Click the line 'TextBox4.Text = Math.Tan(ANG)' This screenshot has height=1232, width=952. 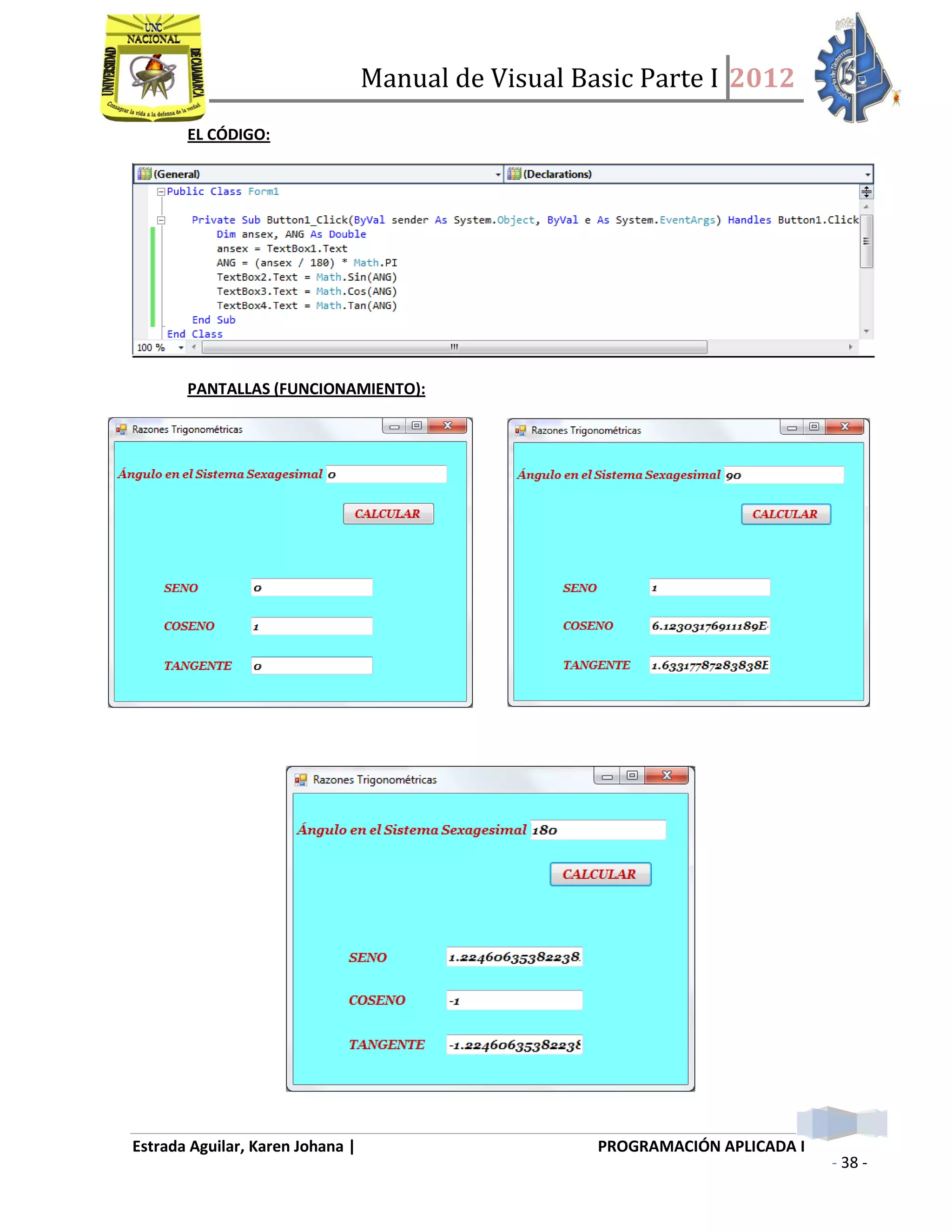pos(307,306)
